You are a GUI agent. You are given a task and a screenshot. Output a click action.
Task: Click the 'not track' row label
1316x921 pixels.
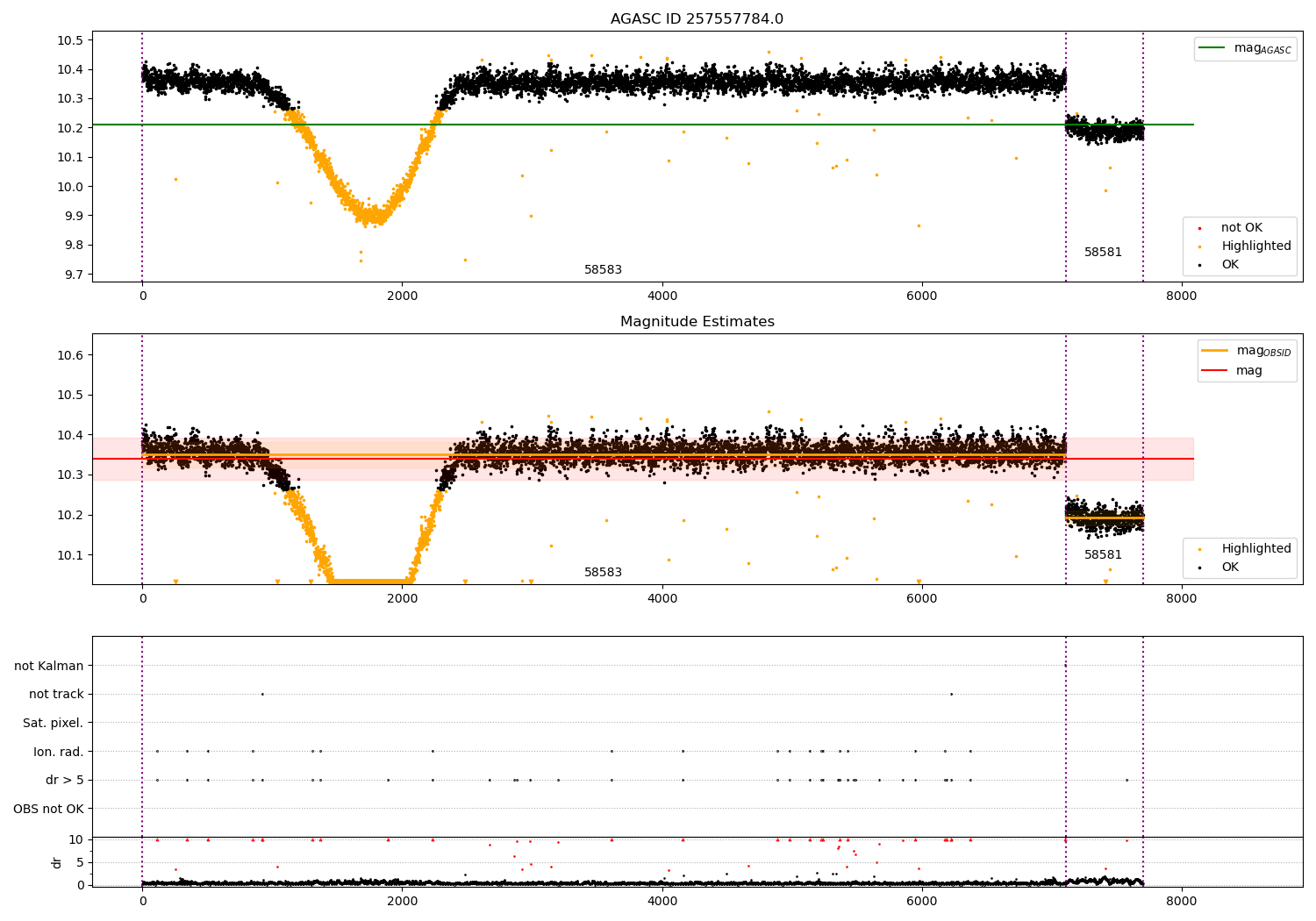pos(56,694)
